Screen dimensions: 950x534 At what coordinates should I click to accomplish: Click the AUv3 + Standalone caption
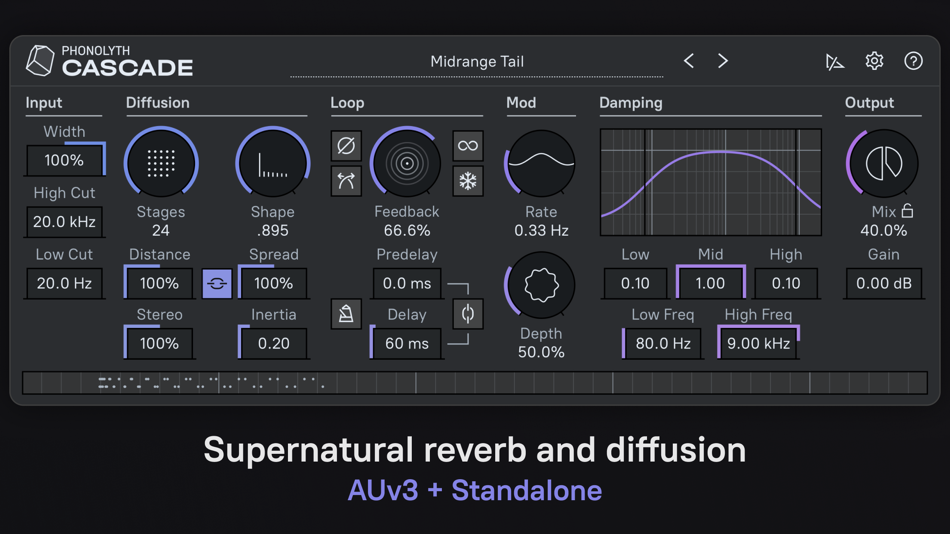click(475, 490)
